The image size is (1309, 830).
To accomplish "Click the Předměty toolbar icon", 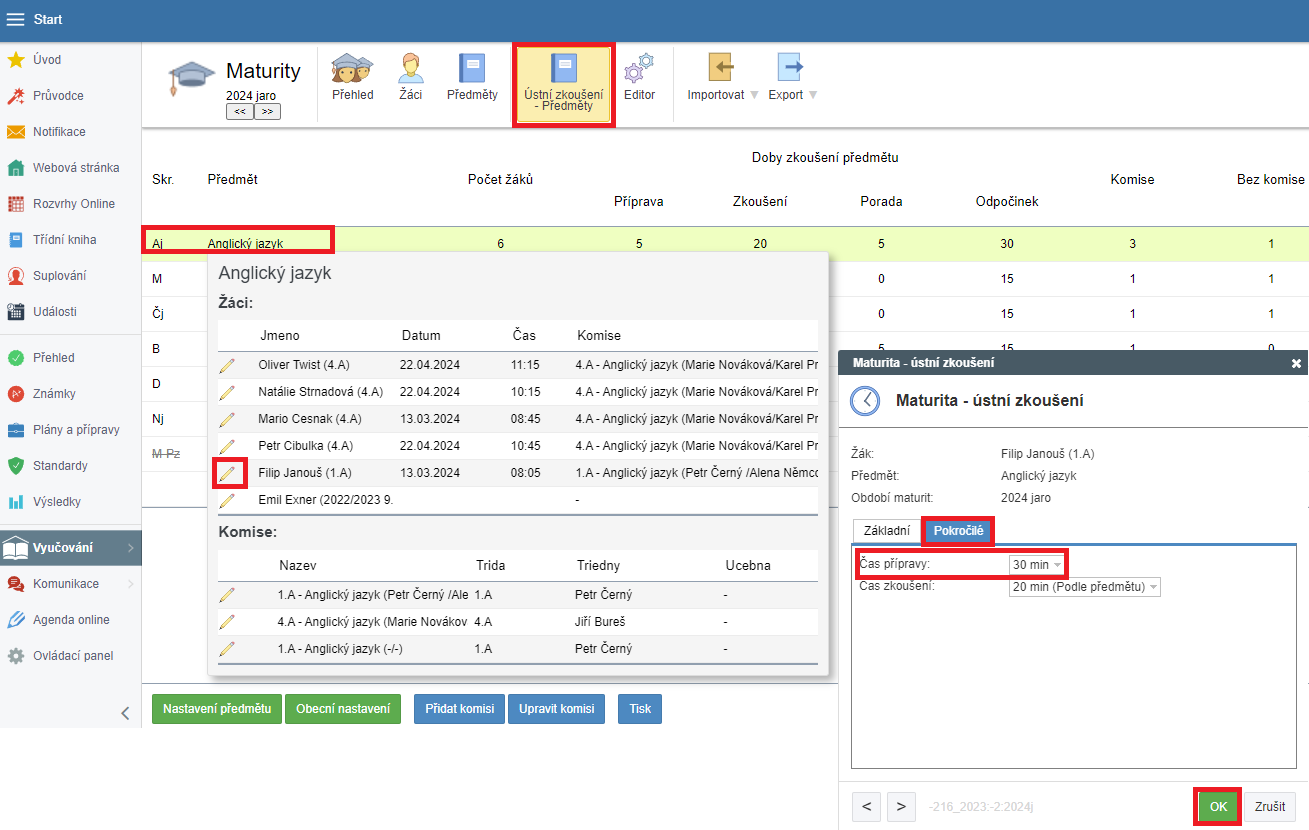I will tap(472, 77).
